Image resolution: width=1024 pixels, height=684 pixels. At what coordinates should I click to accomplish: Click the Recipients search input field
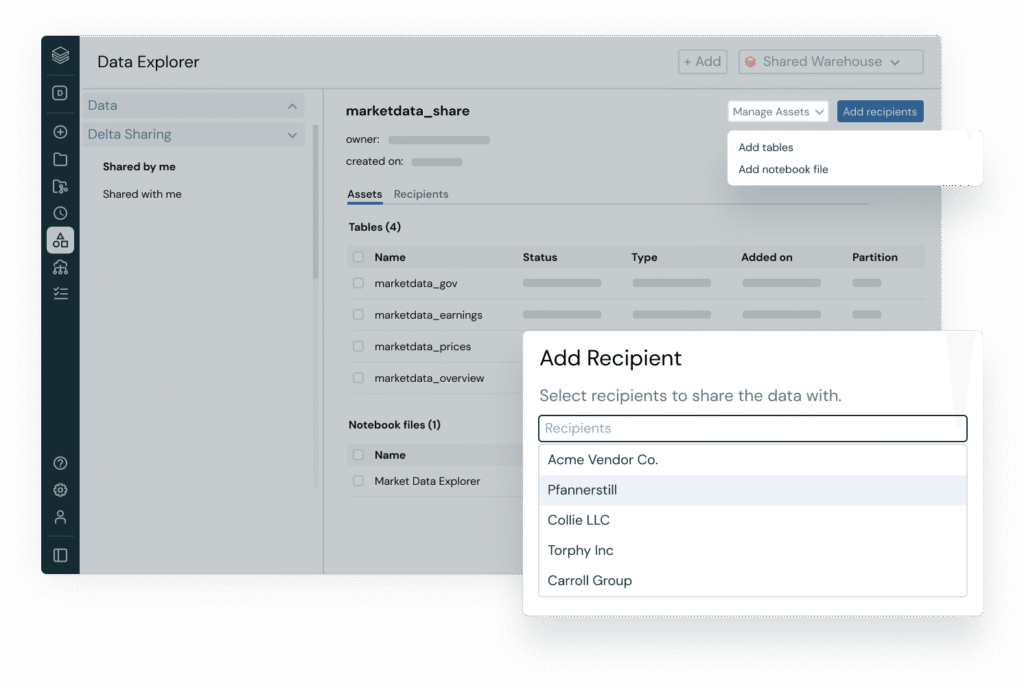coord(752,428)
